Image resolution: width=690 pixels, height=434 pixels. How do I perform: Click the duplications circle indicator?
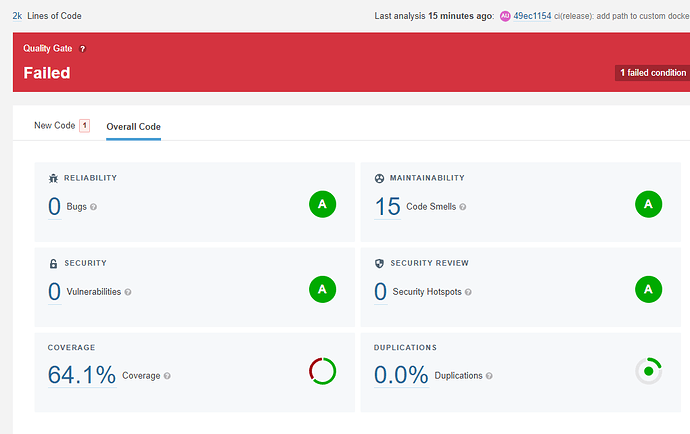click(649, 371)
